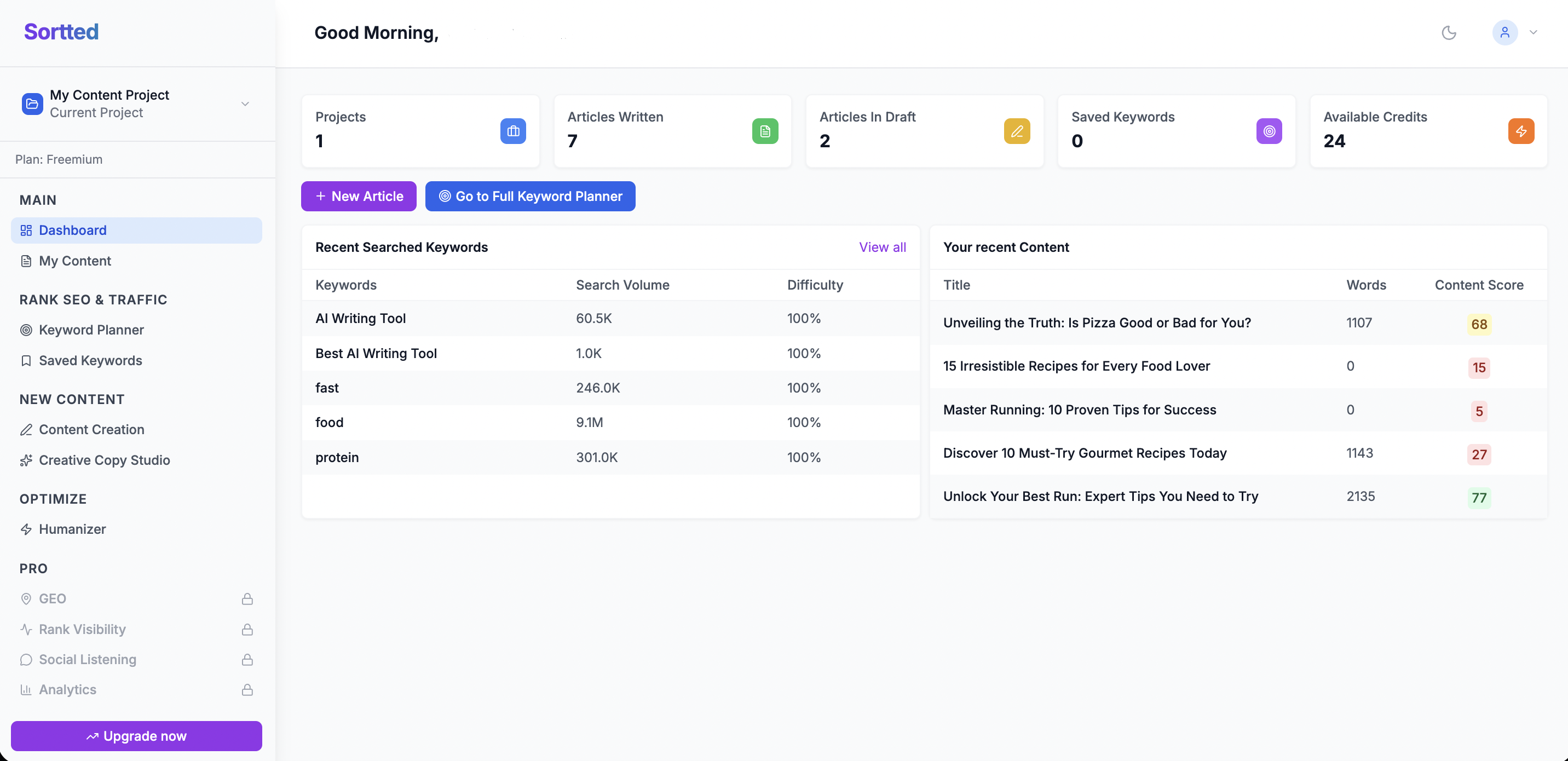1568x761 pixels.
Task: Click the yellow content score 68 badge
Action: [1479, 324]
